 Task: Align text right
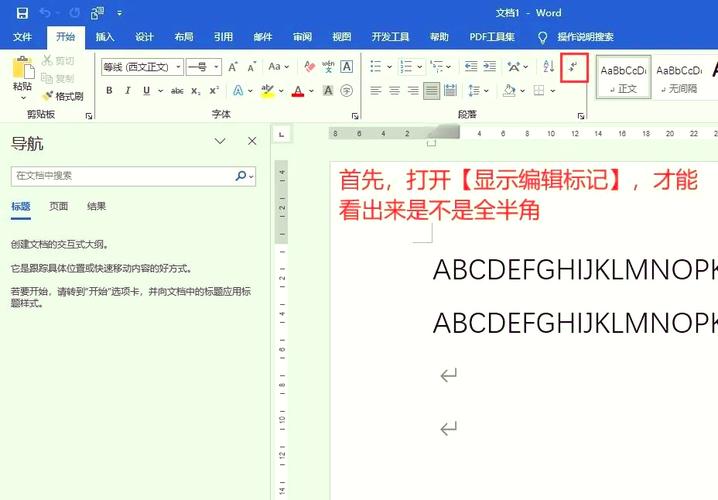[413, 91]
